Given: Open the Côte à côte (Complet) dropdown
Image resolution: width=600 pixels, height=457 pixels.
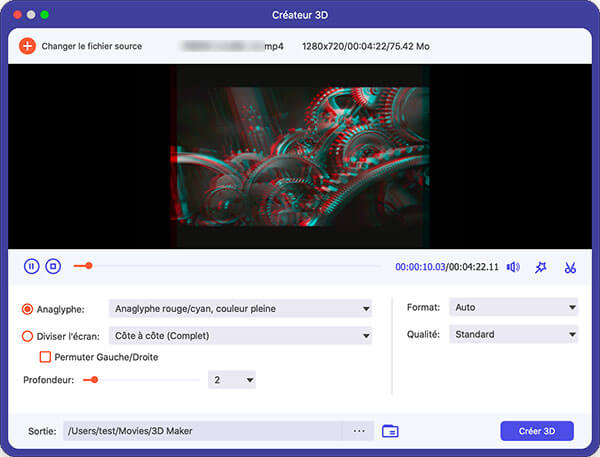Looking at the screenshot, I should tap(240, 336).
